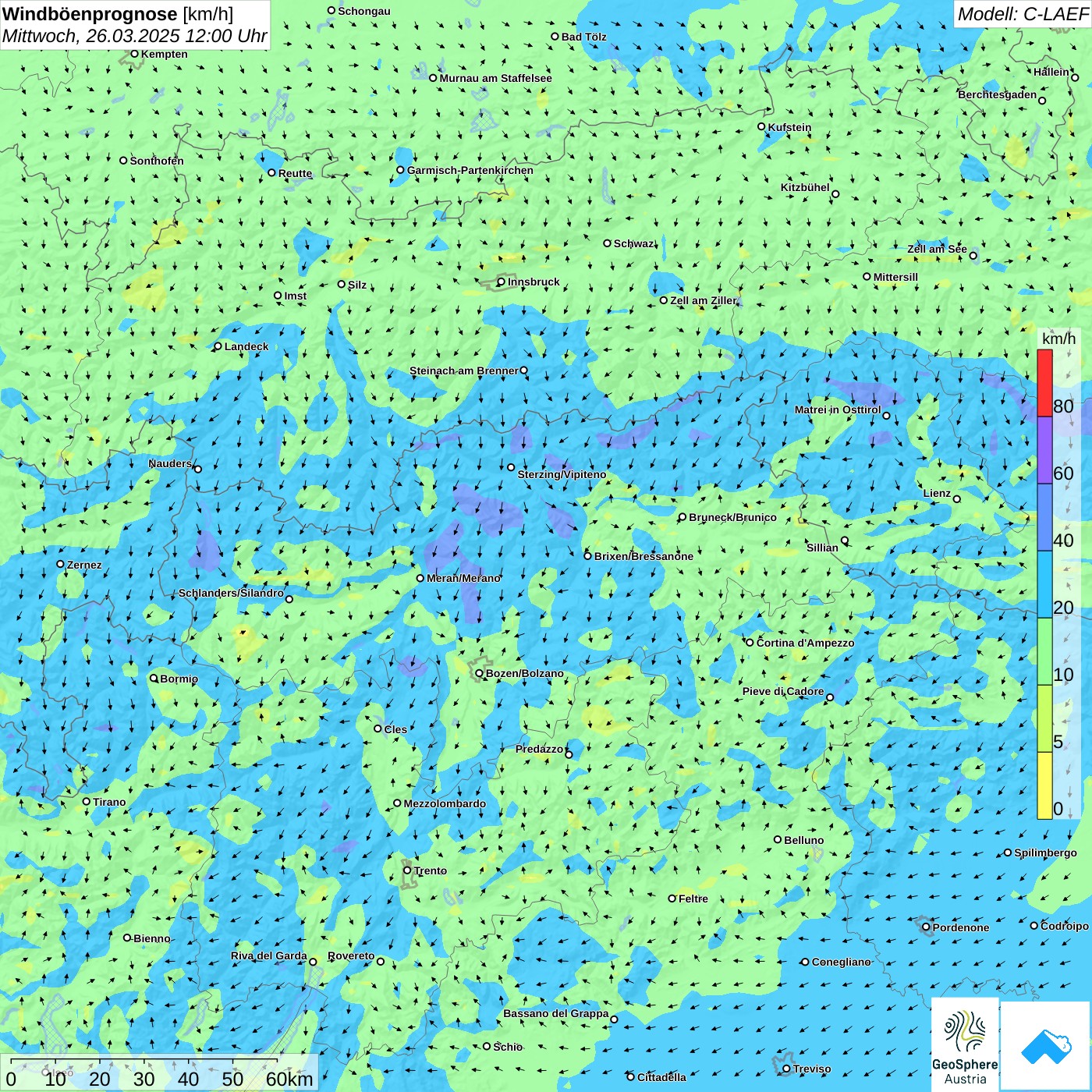Click the Sterzing/Vipiteno marker
This screenshot has width=1092, height=1092.
512,467
